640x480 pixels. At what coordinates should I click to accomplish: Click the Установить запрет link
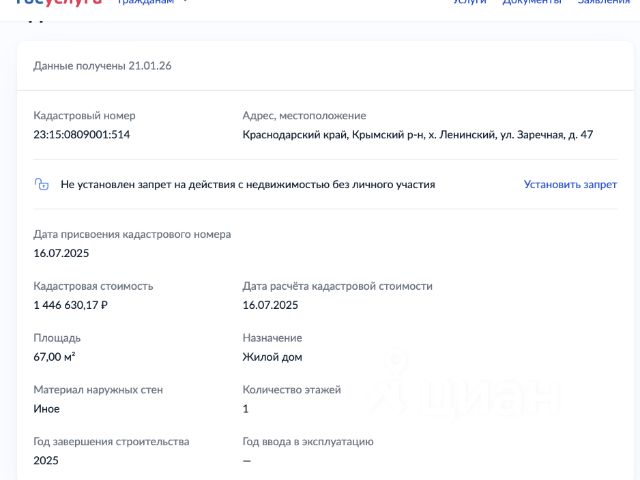(570, 184)
